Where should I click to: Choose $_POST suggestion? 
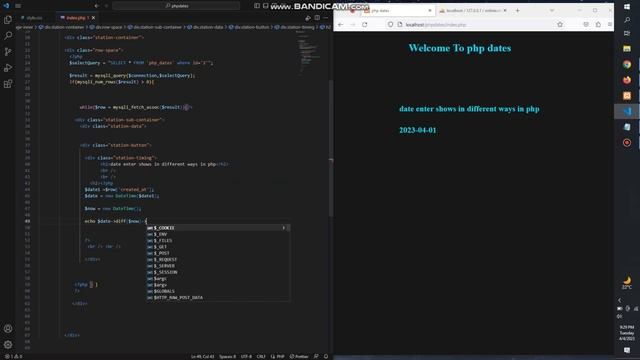tap(218, 253)
